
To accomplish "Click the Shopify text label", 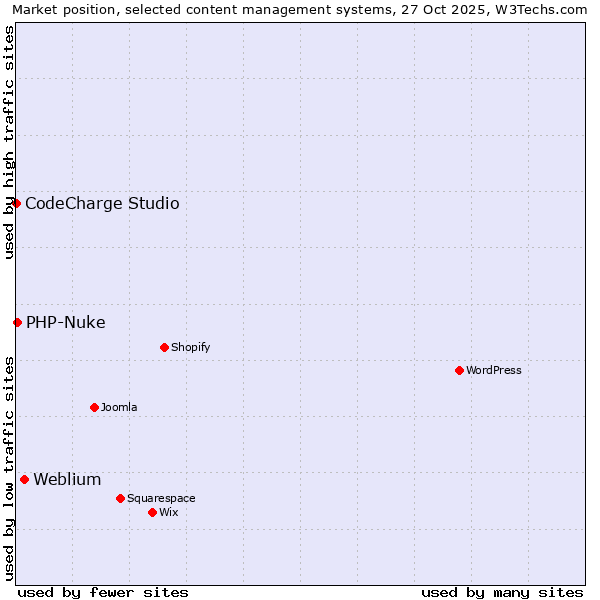I will click(190, 347).
